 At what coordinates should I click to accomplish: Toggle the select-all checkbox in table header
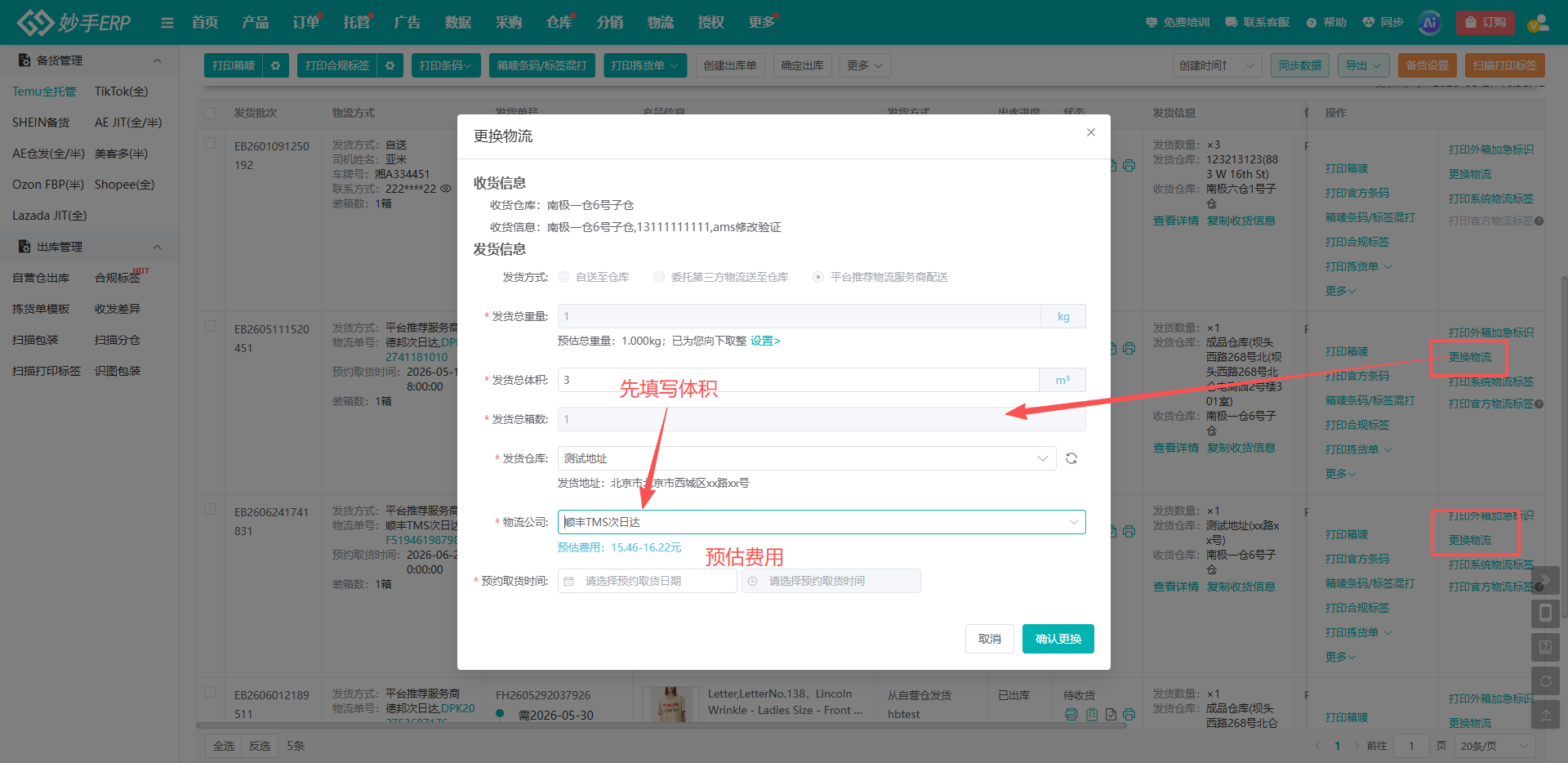(210, 113)
